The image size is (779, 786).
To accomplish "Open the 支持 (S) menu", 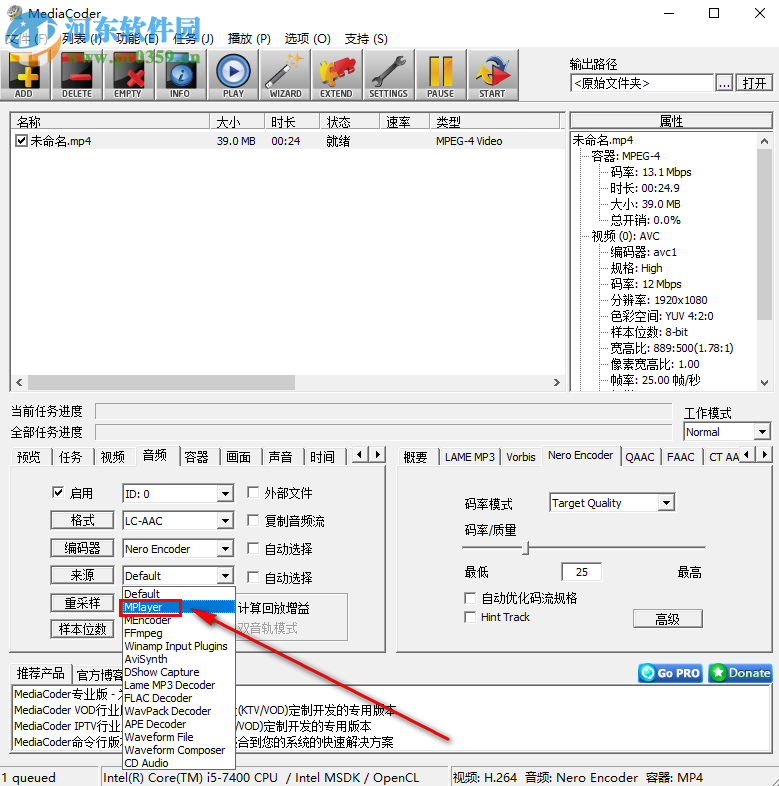I will [x=366, y=39].
